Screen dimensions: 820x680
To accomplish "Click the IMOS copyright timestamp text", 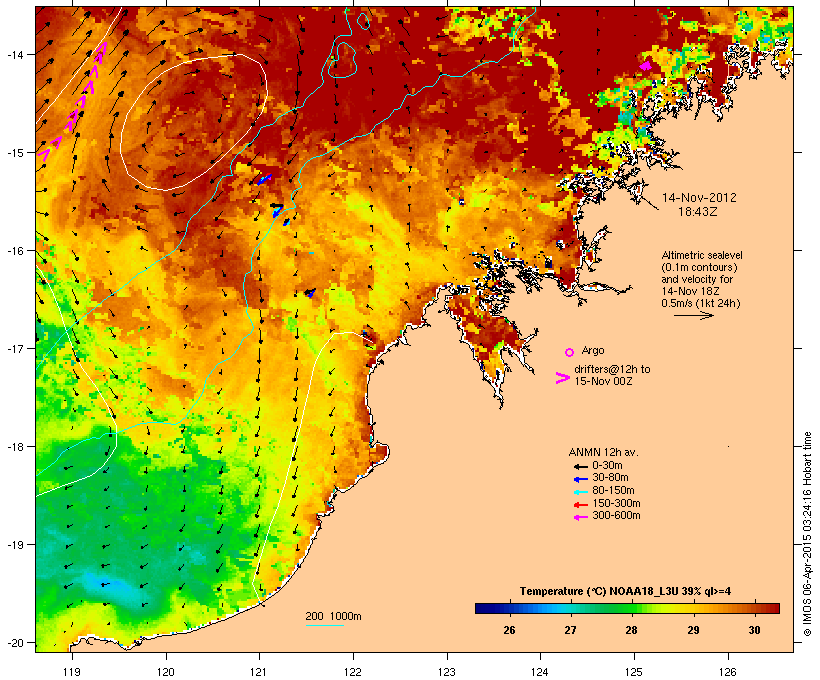I will point(807,534).
